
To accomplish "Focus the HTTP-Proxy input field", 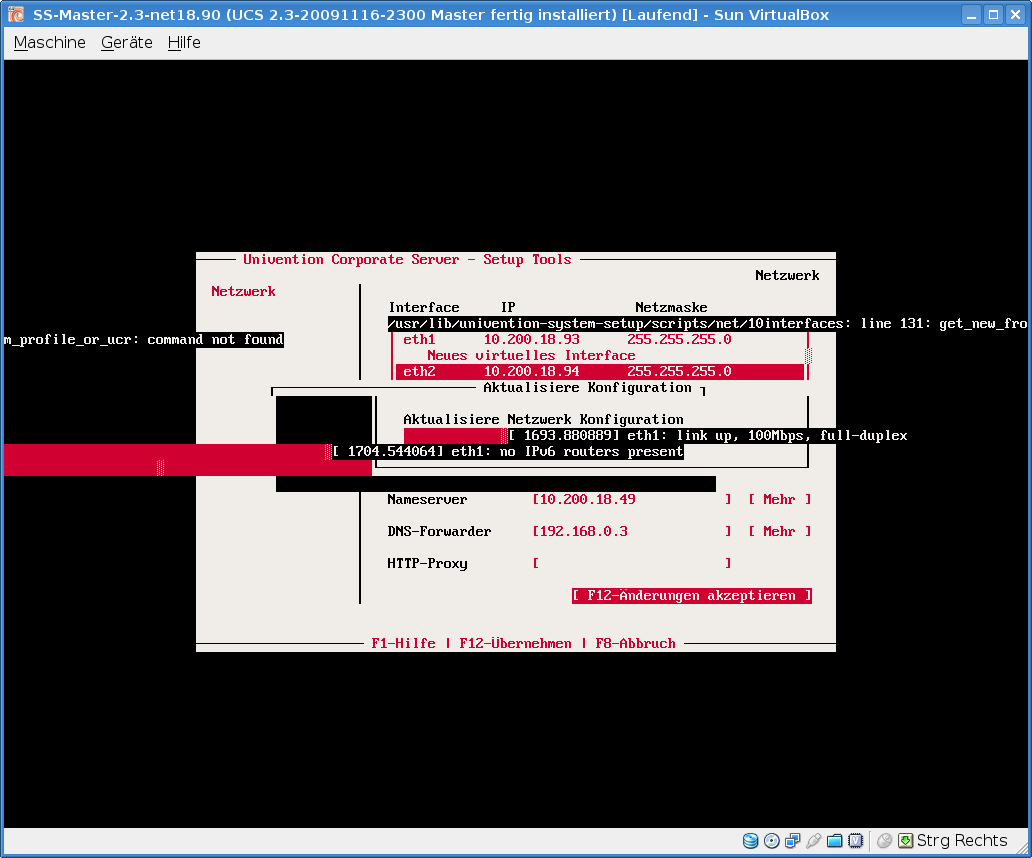I will (631, 563).
